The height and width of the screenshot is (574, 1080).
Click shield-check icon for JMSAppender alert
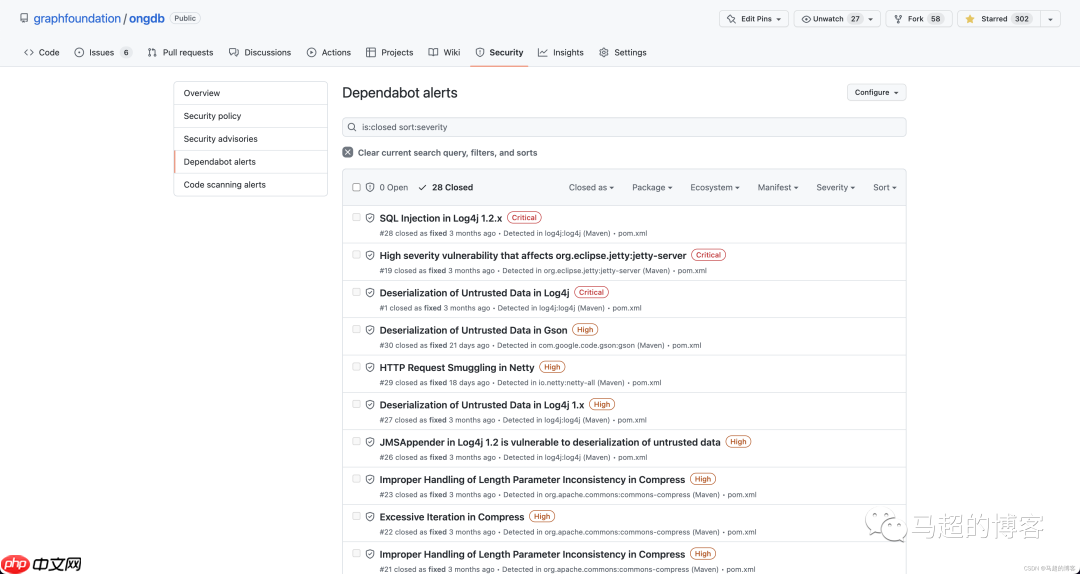coord(370,442)
